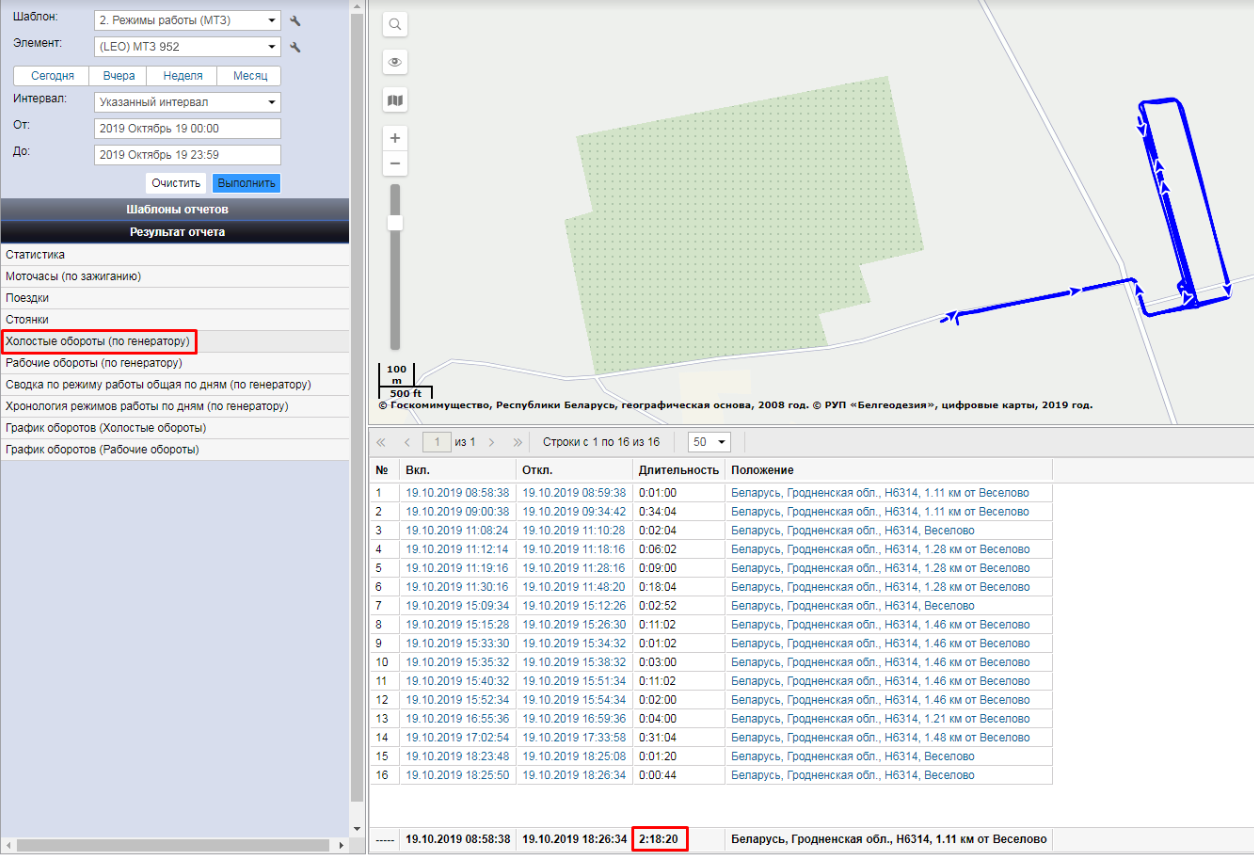The height and width of the screenshot is (855, 1254).
Task: Click left panel horizontal scrollbar
Action: pos(175,846)
